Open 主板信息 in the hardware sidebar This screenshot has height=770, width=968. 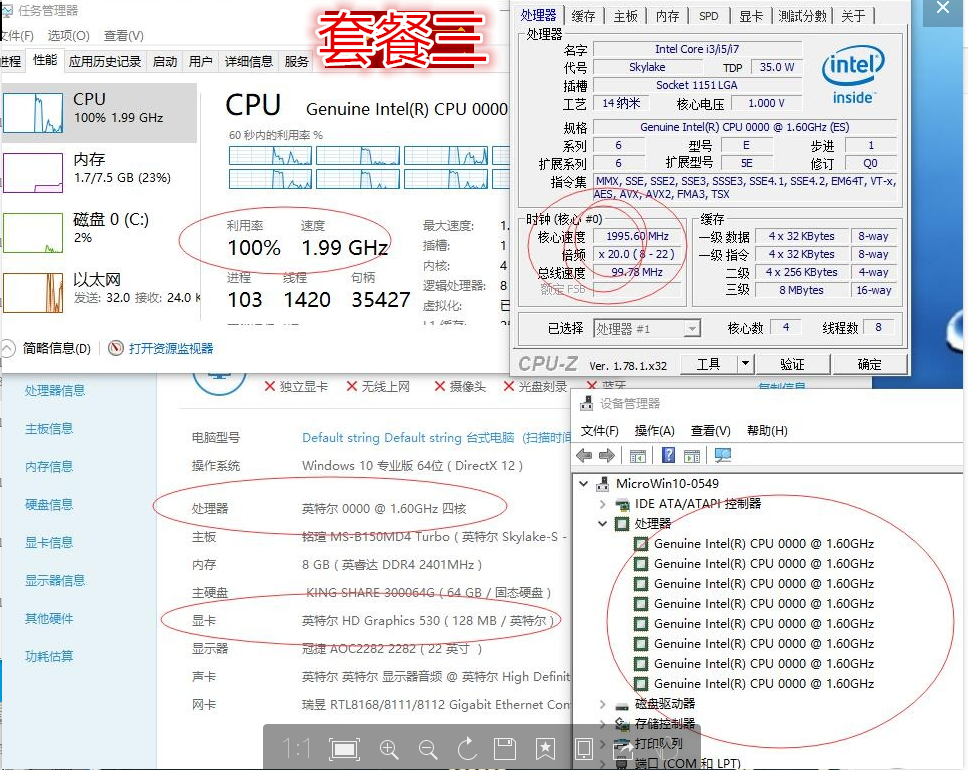[49, 429]
